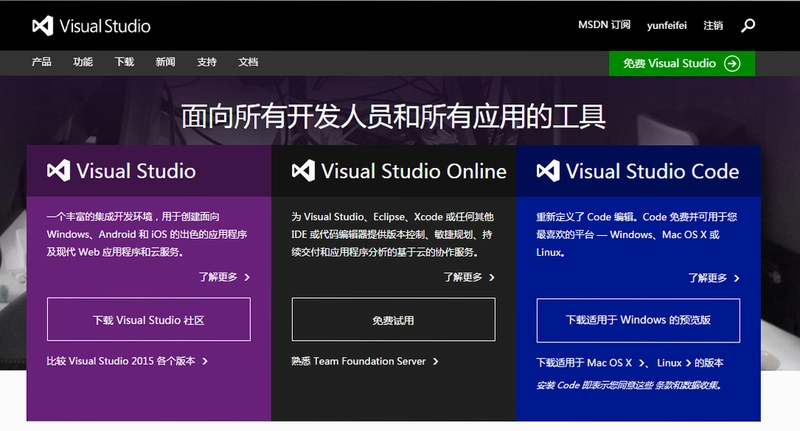The image size is (800, 431).
Task: Click the 免费试用 button
Action: (393, 320)
